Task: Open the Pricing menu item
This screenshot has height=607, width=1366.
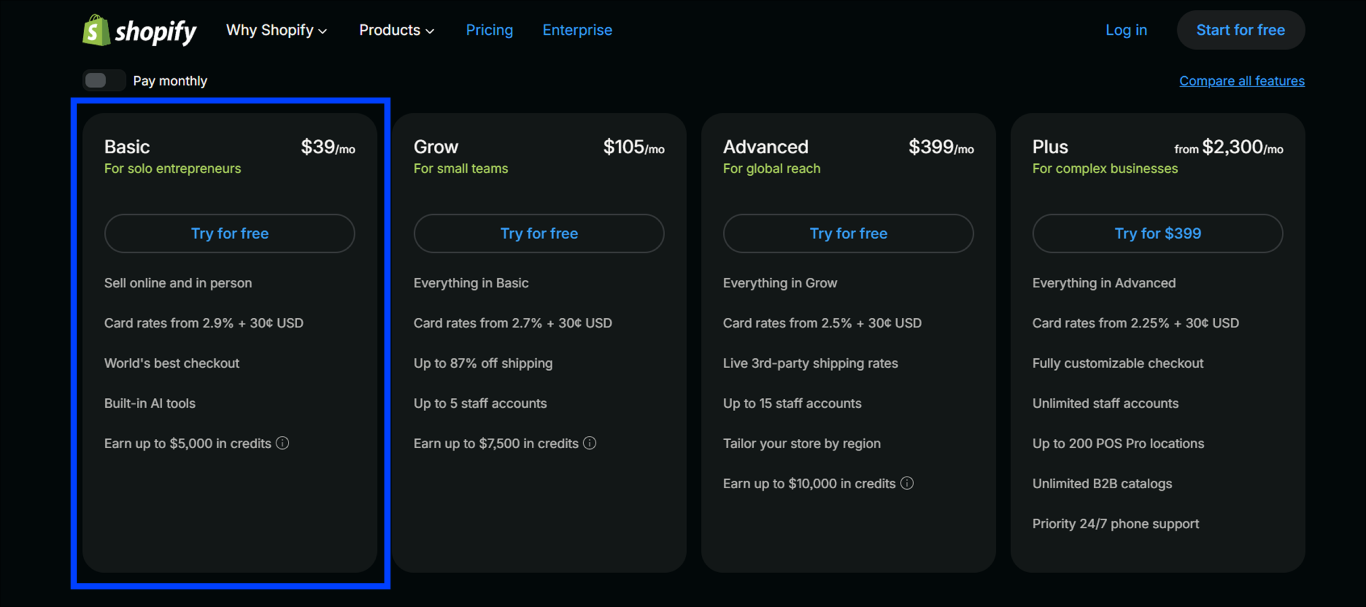Action: [x=489, y=30]
